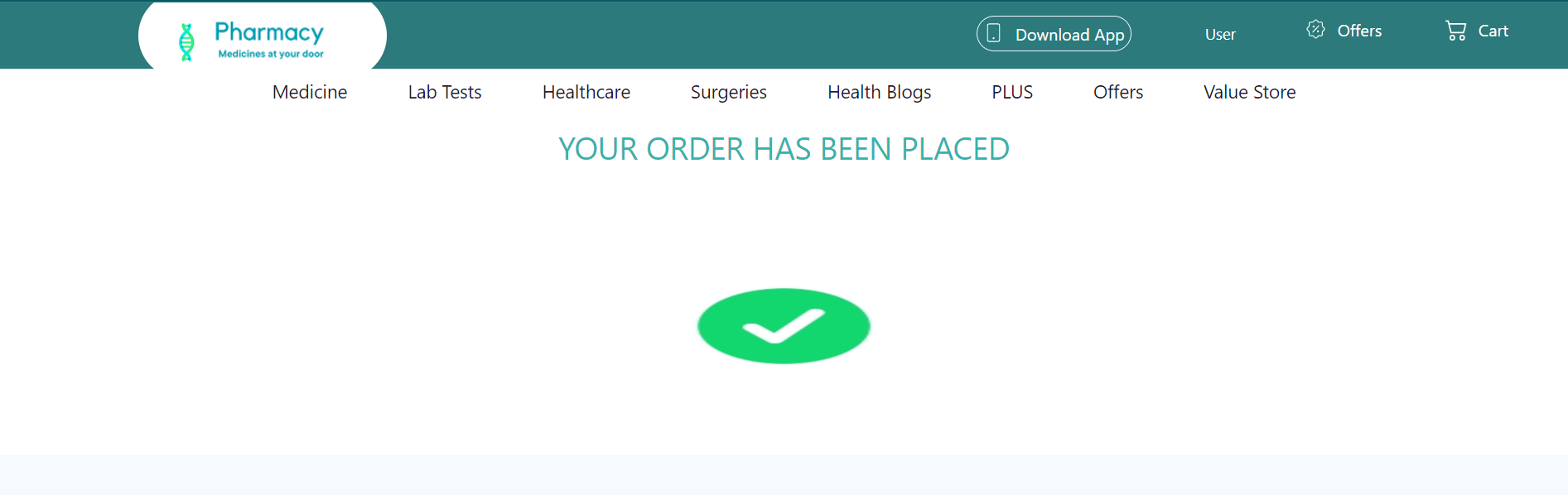The height and width of the screenshot is (495, 1568).
Task: Click the phone icon in Download App
Action: point(994,34)
